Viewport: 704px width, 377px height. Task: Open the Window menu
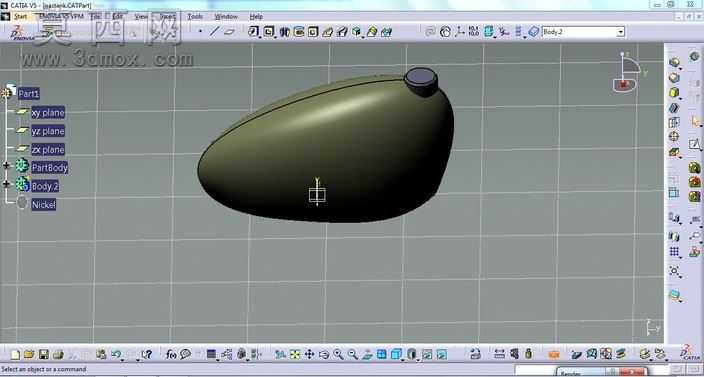coord(226,16)
